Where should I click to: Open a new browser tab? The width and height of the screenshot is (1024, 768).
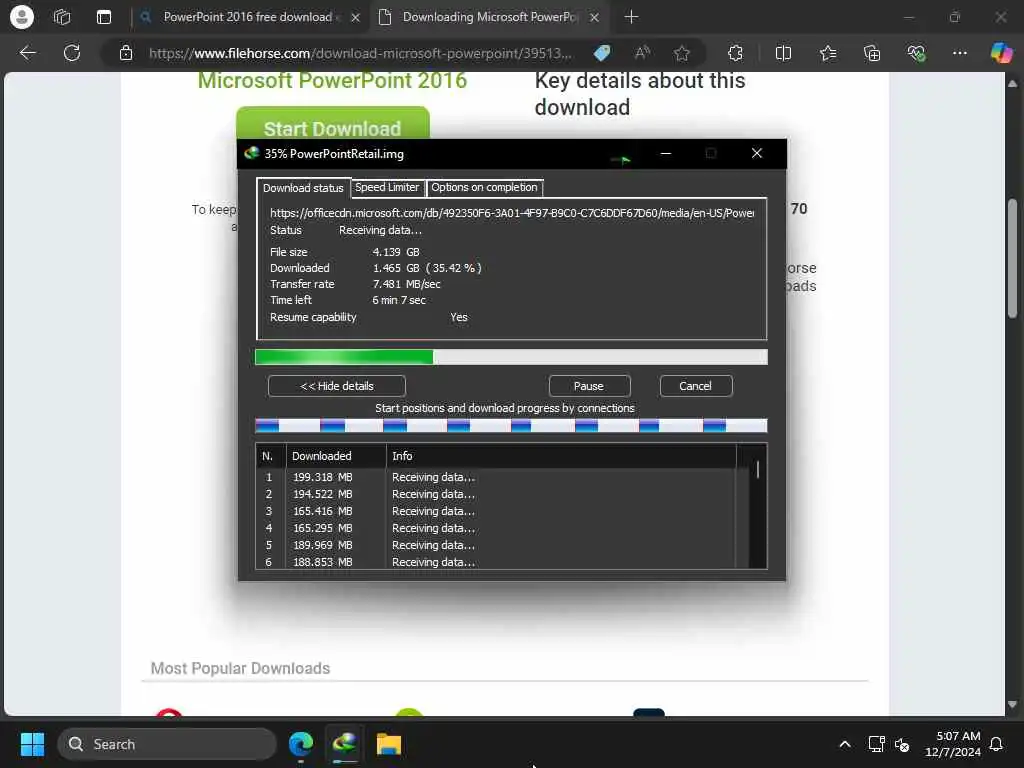click(x=631, y=17)
